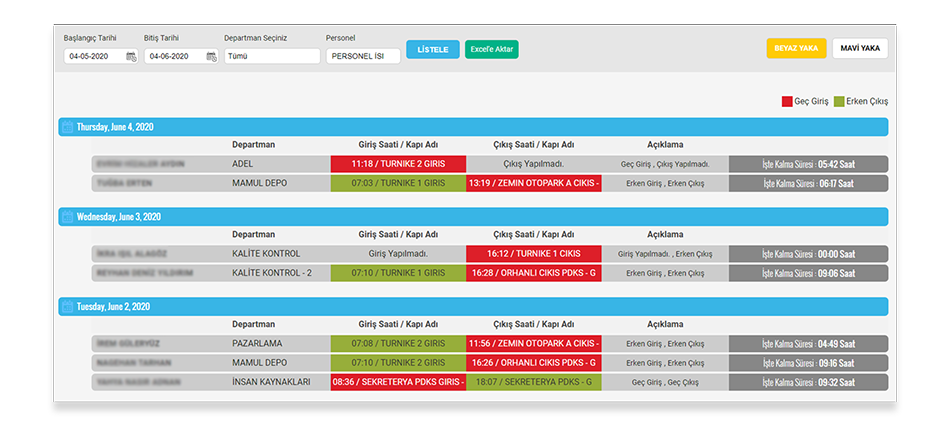Click calendar icon beside Tuesday, June 2, 2020
The image size is (950, 426).
(x=67, y=307)
